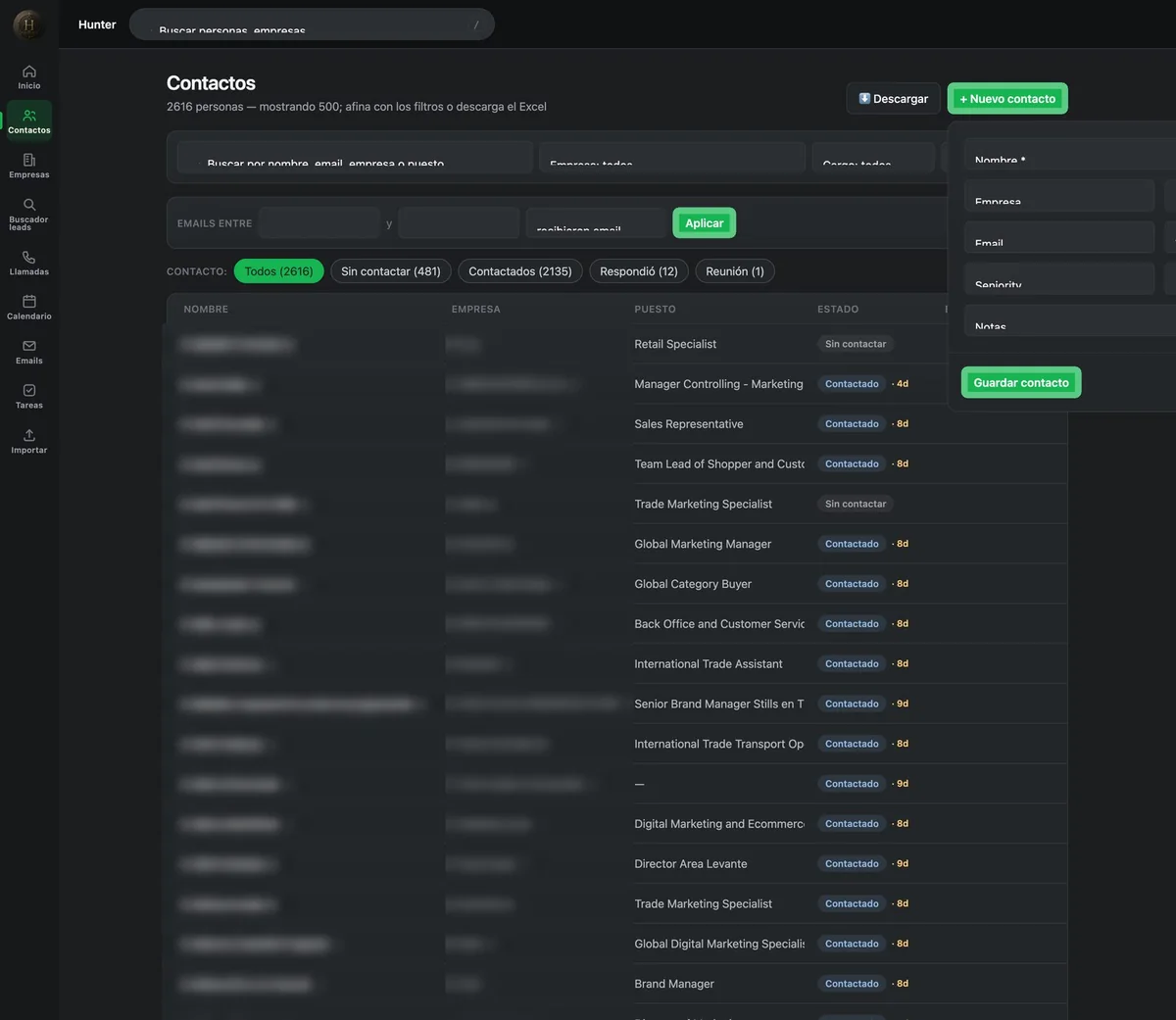Click 'Back Office and Customer Servic' row

616,624
